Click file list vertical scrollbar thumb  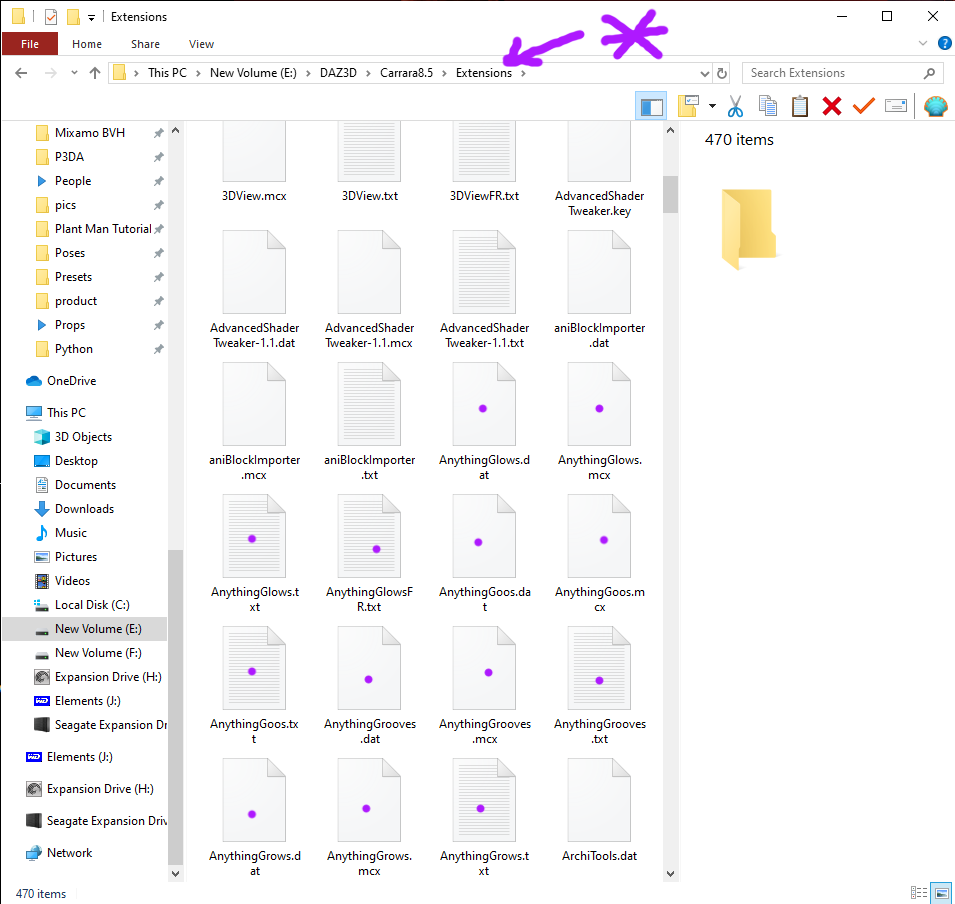[x=670, y=194]
